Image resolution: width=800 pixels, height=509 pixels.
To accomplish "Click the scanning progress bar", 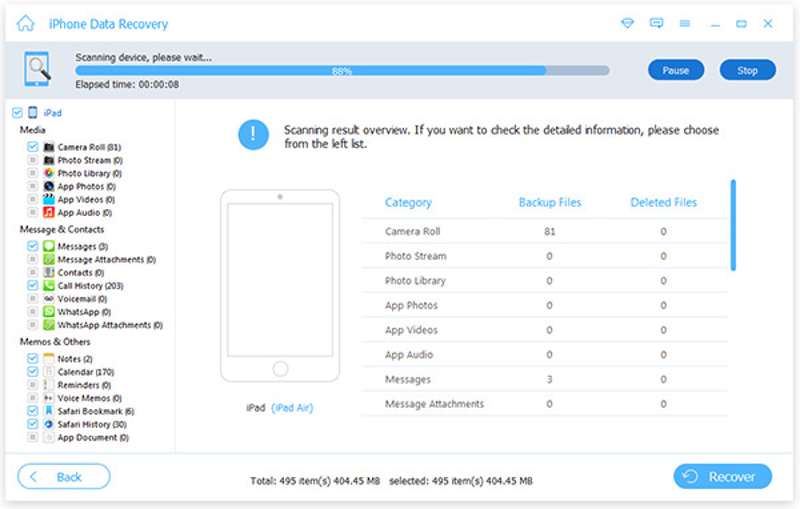I will click(342, 71).
